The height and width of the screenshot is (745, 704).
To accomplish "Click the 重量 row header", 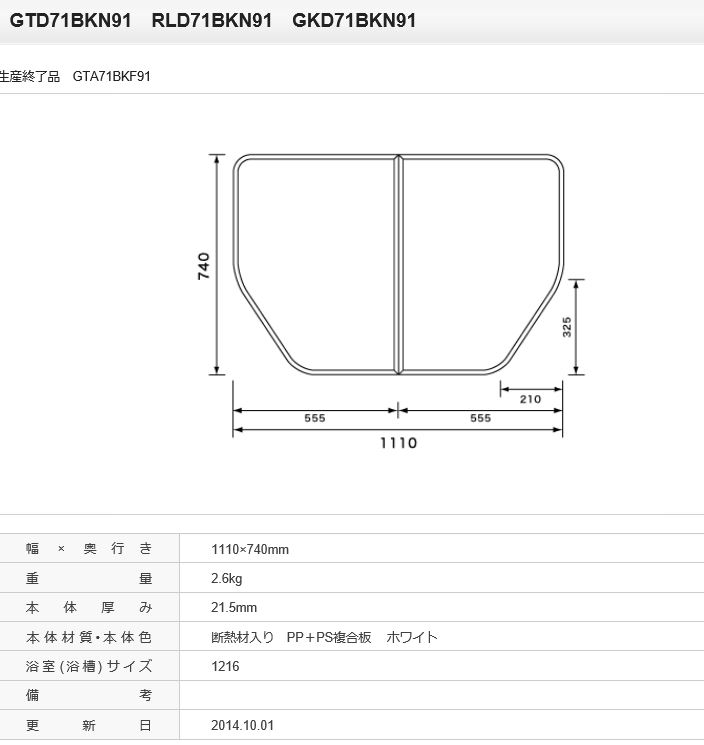I will [89, 578].
